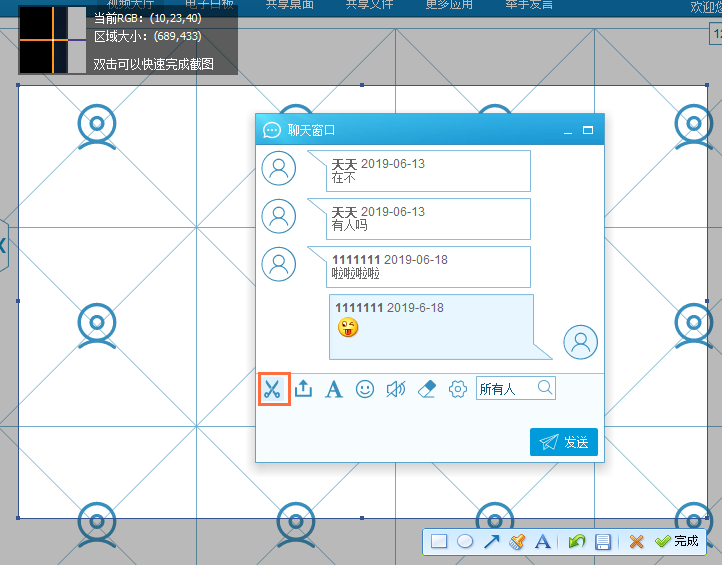Image resolution: width=722 pixels, height=565 pixels.
Task: Select the text tool in screenshot toolbar
Action: [x=543, y=542]
